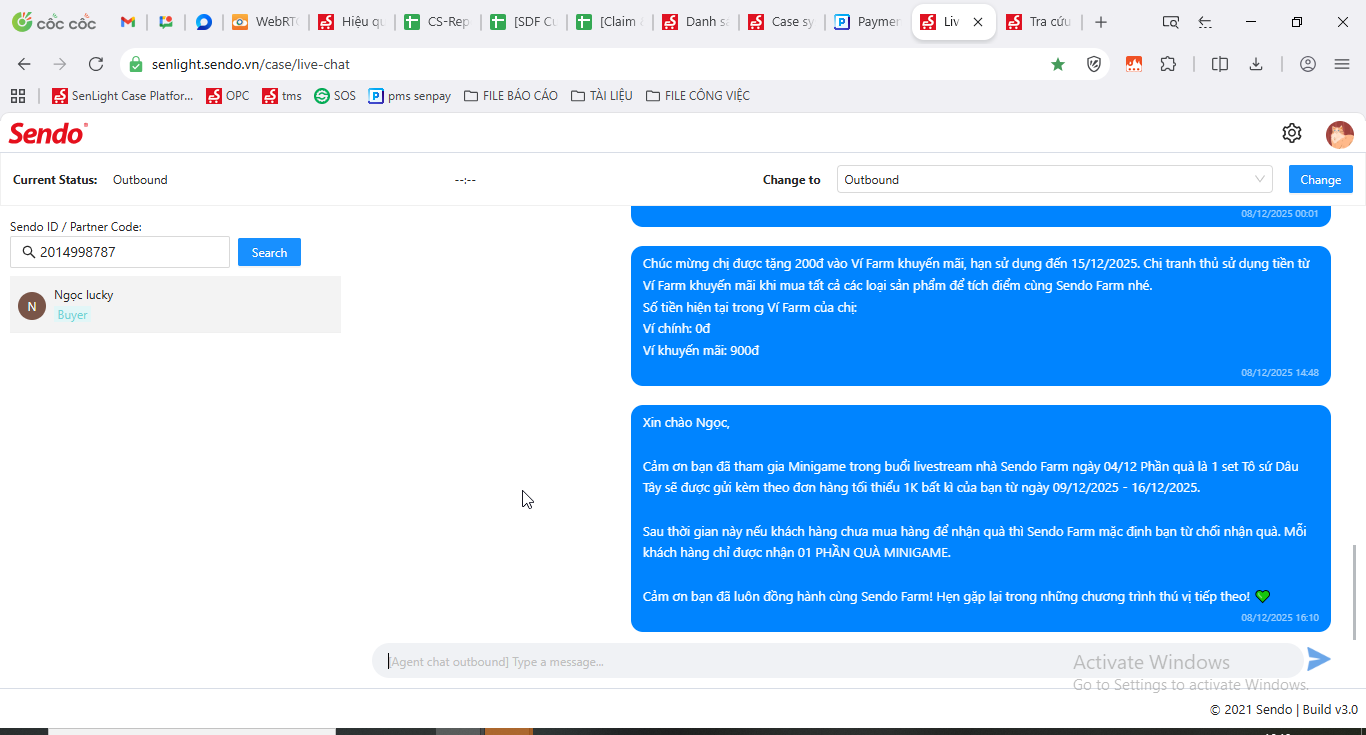The height and width of the screenshot is (735, 1366).
Task: Open the agent profile avatar menu
Action: click(x=1339, y=134)
